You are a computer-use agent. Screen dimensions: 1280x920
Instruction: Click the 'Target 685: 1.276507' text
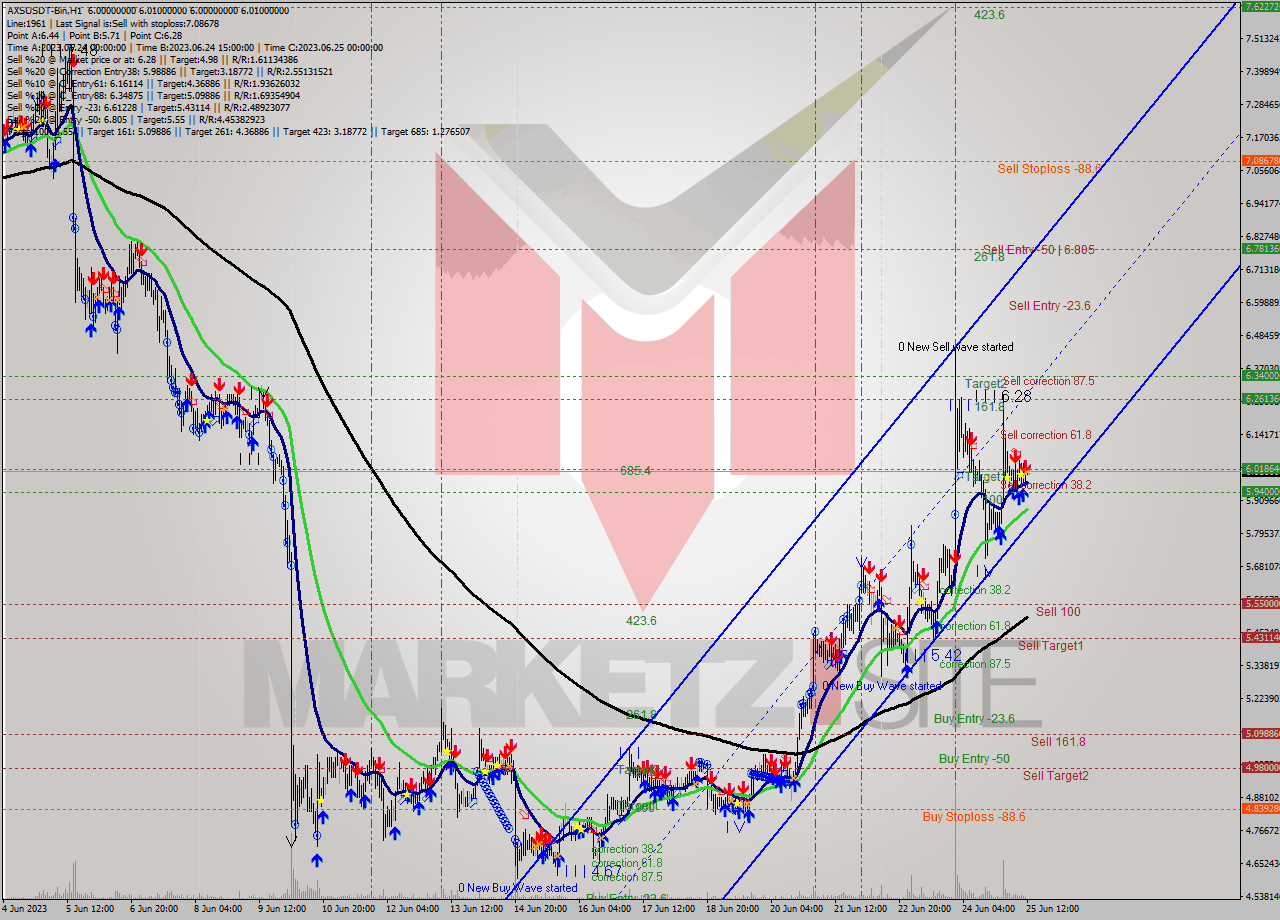point(426,131)
